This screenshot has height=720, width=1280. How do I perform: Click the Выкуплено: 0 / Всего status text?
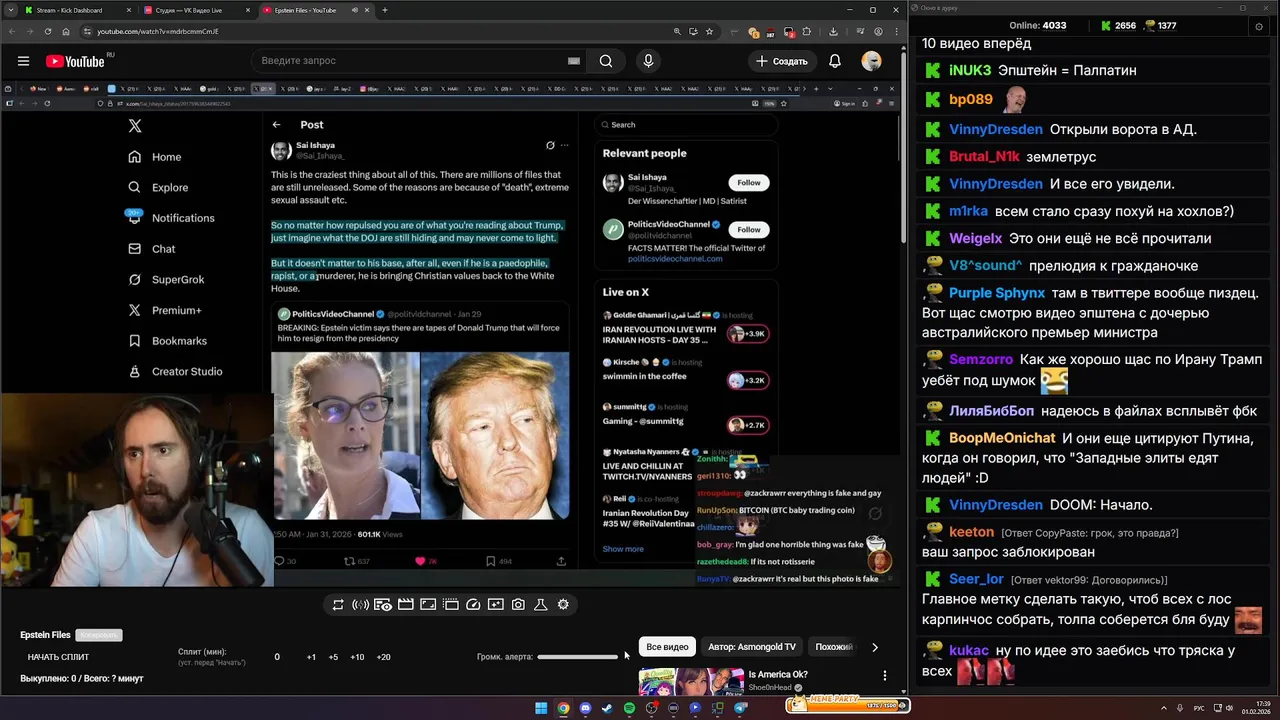click(82, 678)
